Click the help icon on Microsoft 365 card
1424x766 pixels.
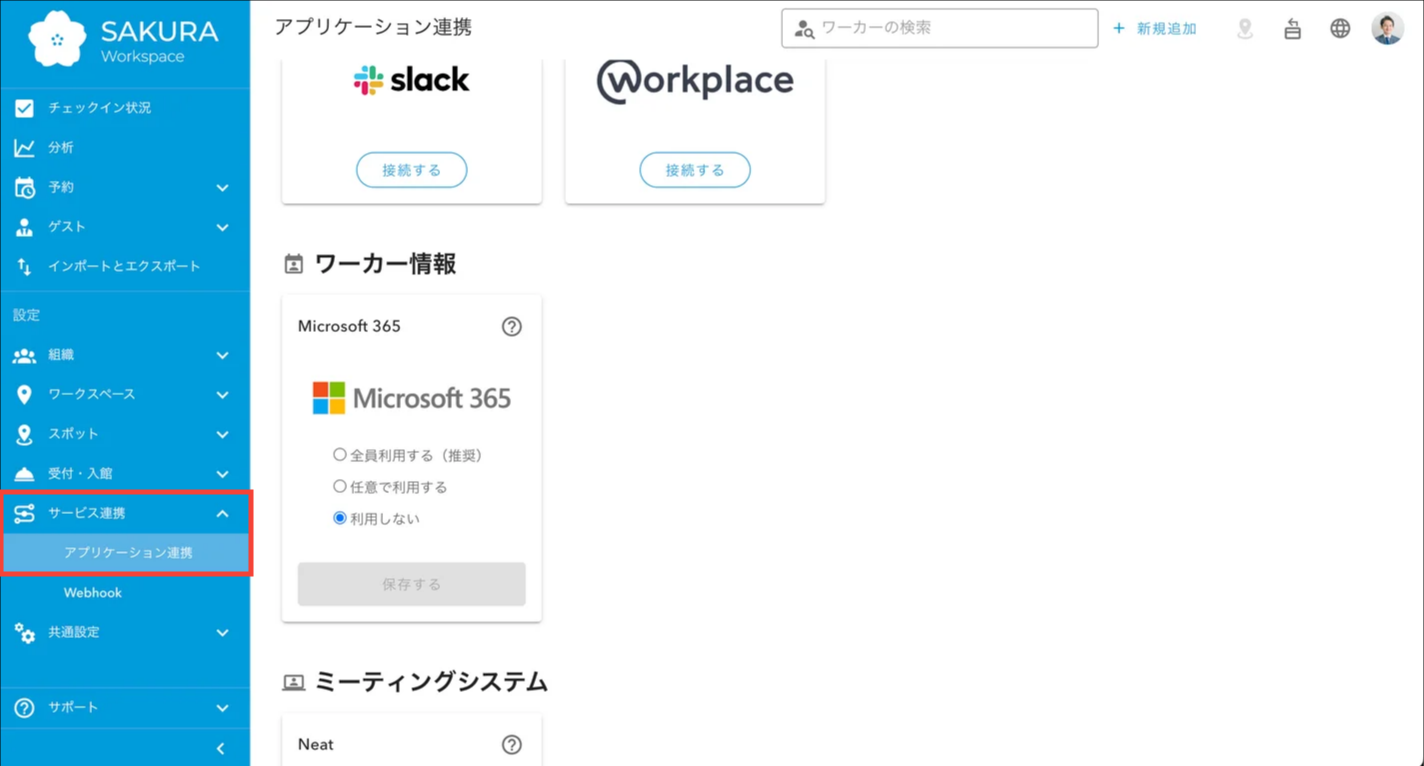tap(511, 327)
